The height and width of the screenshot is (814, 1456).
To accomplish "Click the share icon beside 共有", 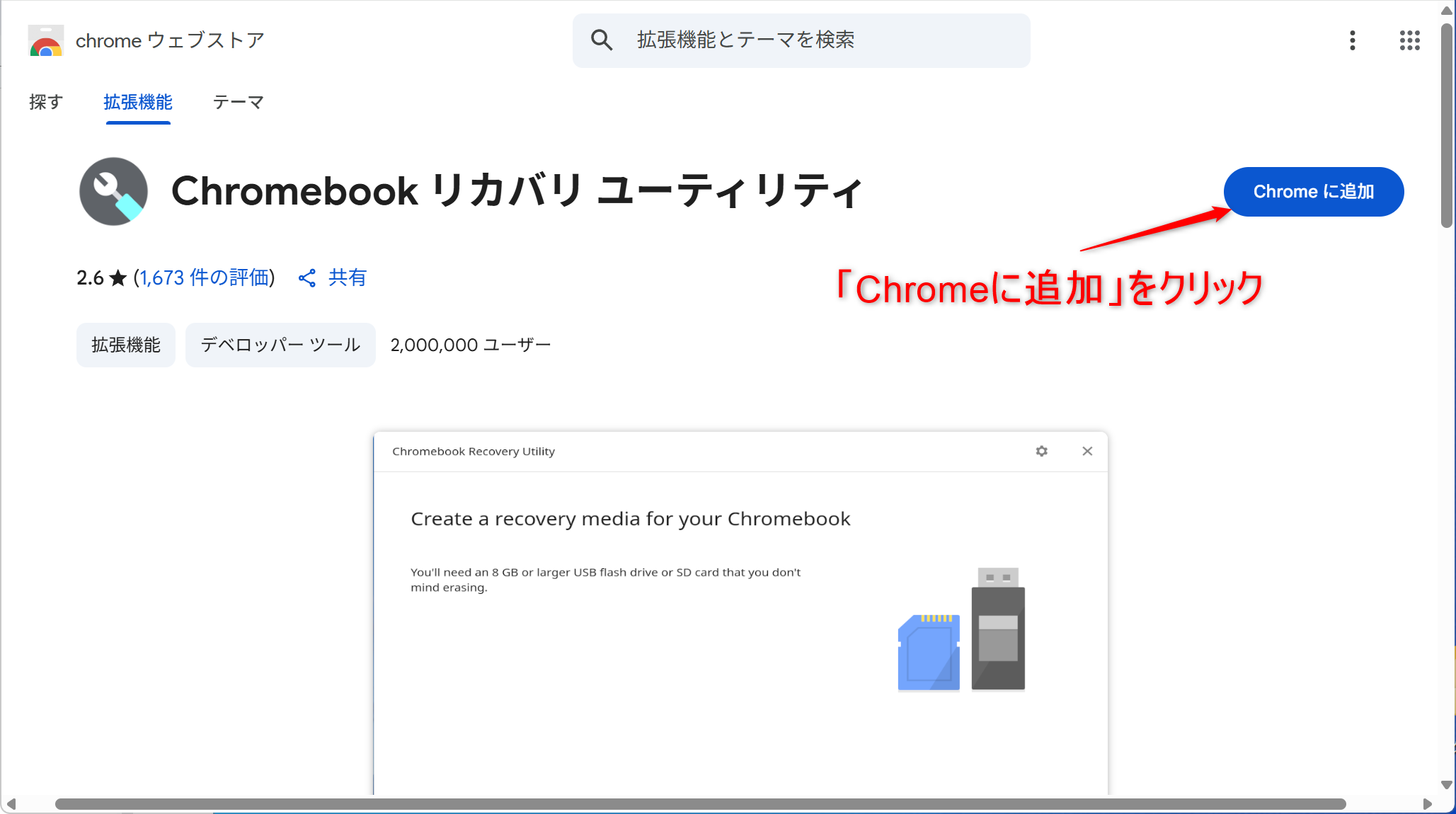I will point(307,278).
